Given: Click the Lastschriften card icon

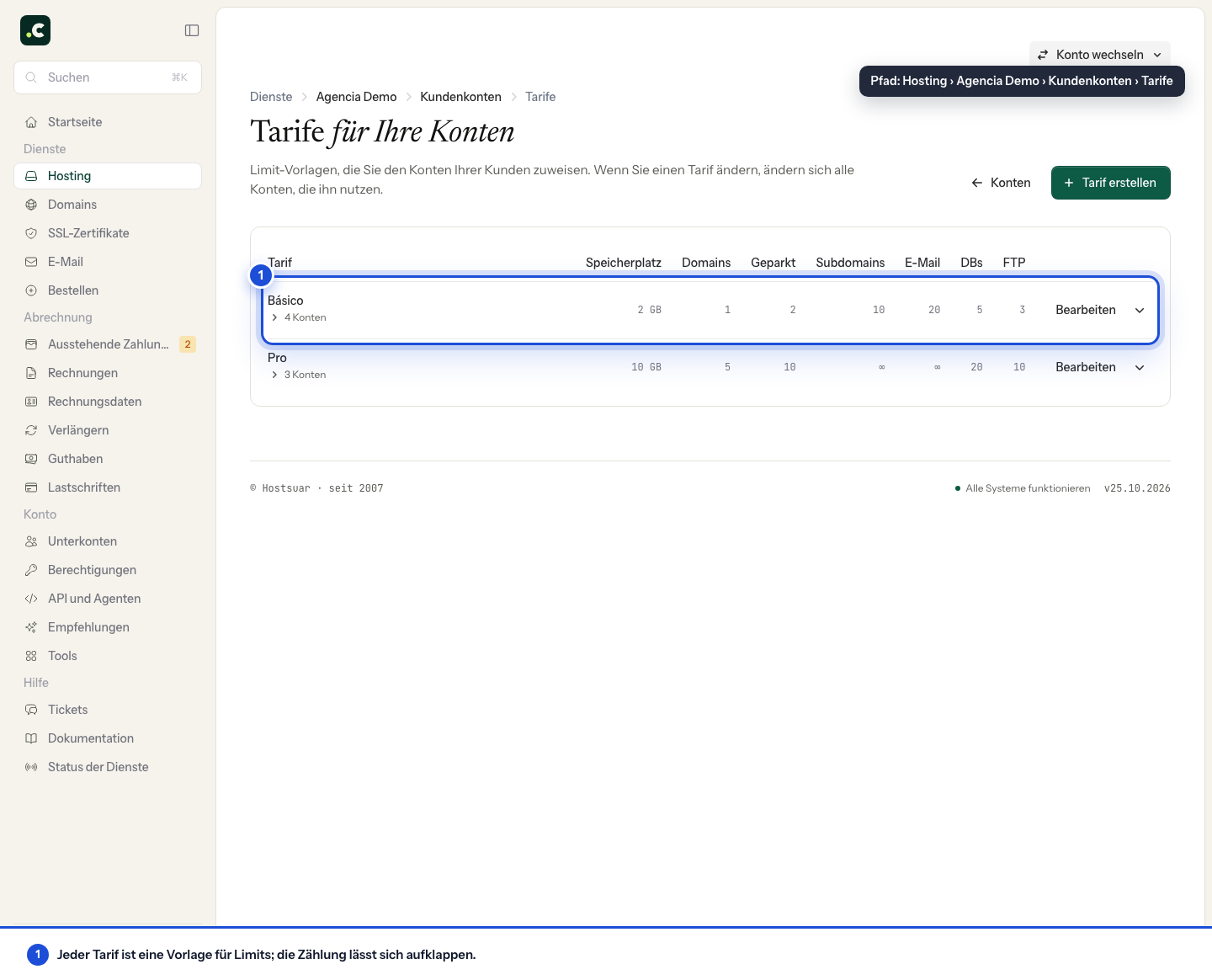Looking at the screenshot, I should (x=31, y=487).
